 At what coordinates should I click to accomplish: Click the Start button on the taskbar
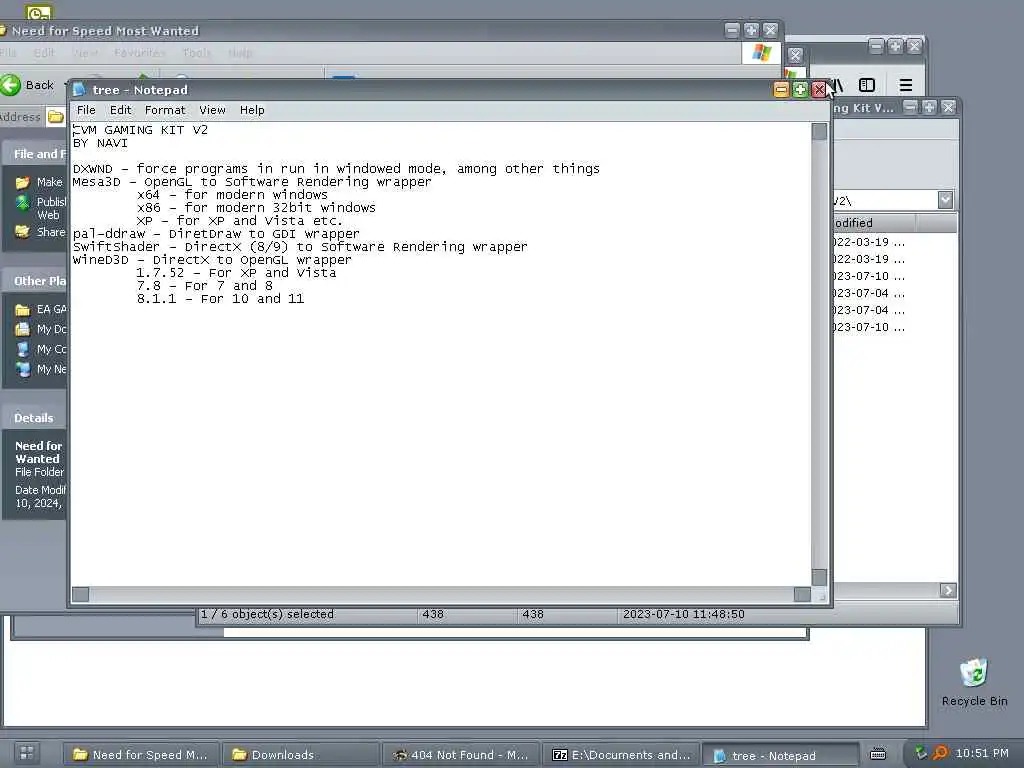(x=27, y=753)
